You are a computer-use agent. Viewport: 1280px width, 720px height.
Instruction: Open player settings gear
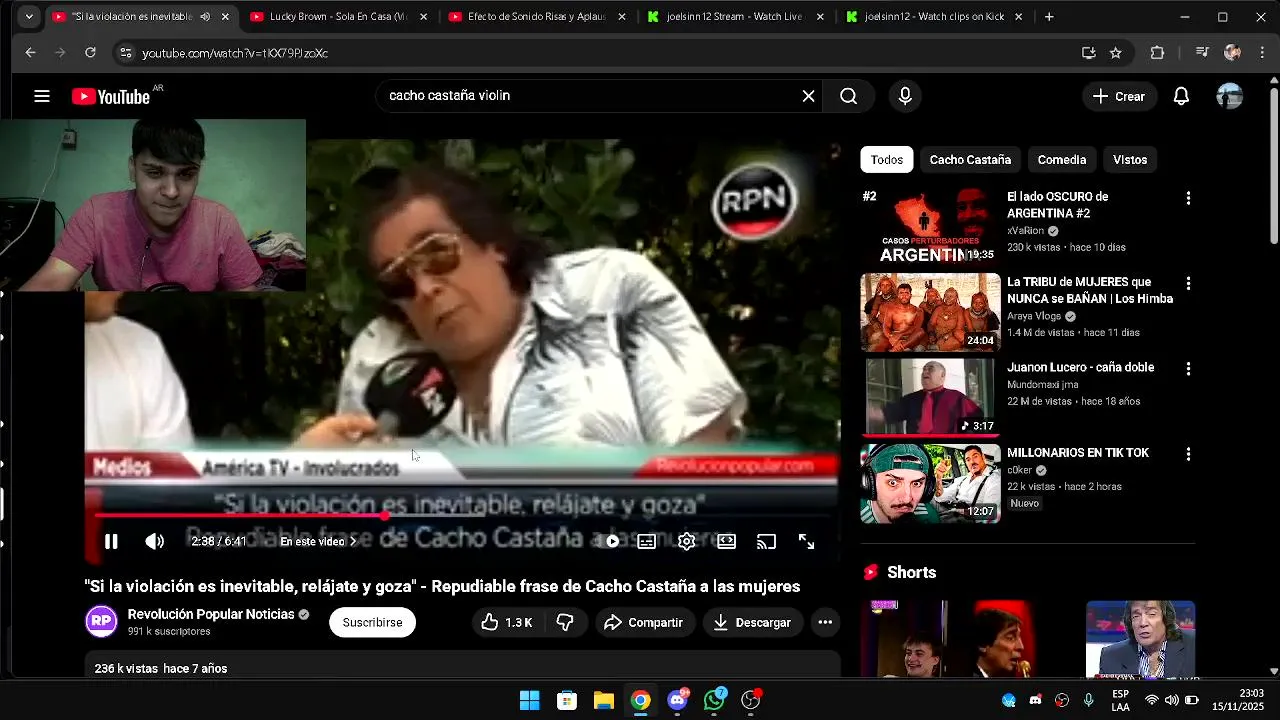(686, 542)
